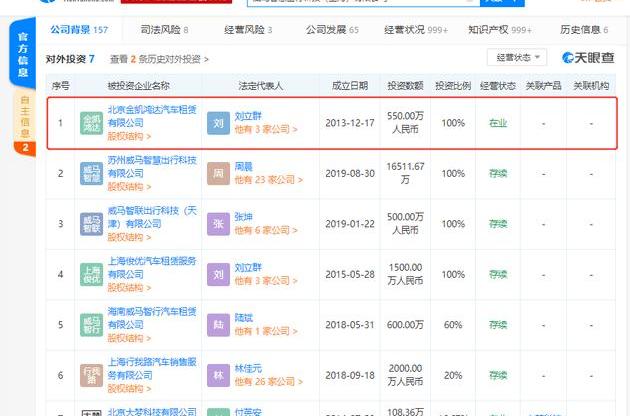This screenshot has height=416, width=630.
Task: Click the 天眼查 logo
Action: point(588,58)
